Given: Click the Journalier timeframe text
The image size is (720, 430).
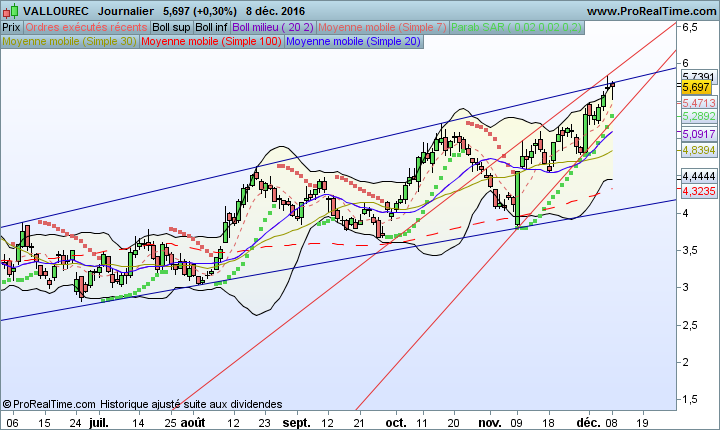Looking at the screenshot, I should click(x=125, y=11).
